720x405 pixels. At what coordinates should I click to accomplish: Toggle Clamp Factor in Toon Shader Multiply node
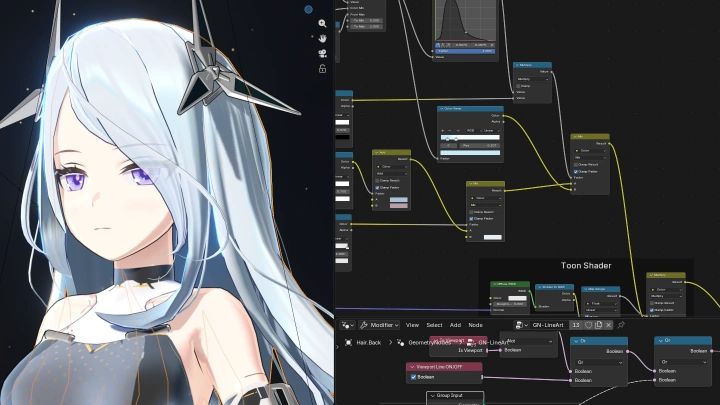(x=652, y=310)
